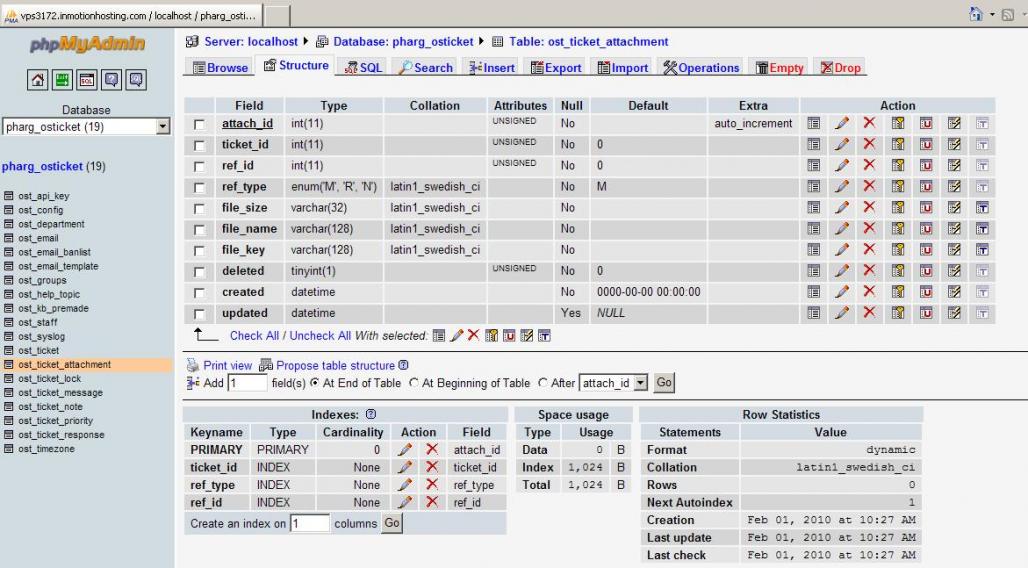The image size is (1028, 568).
Task: Add index icon for file_name row
Action: 954,228
